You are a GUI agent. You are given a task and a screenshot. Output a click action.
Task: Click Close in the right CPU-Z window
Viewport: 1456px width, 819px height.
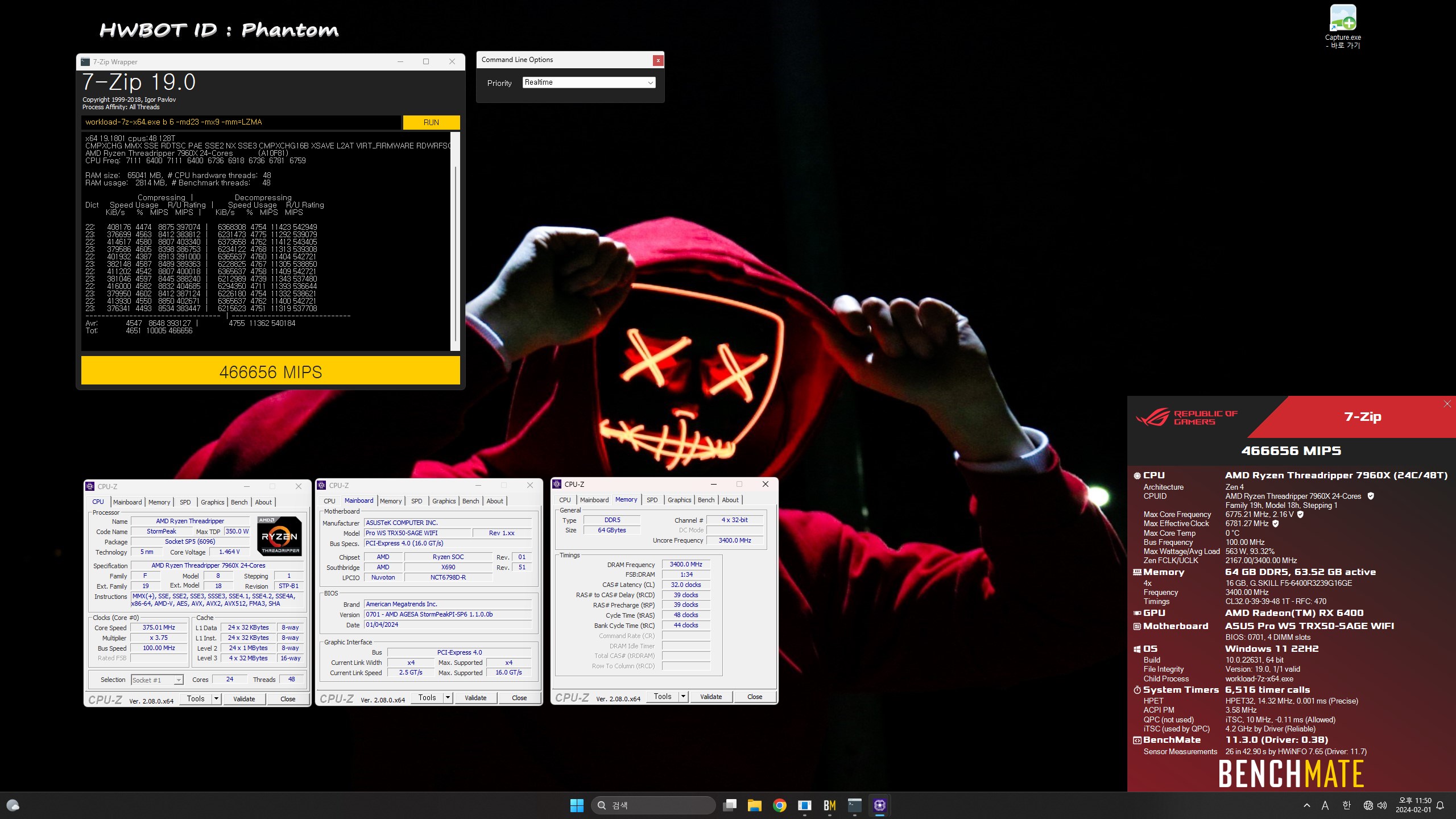point(755,697)
